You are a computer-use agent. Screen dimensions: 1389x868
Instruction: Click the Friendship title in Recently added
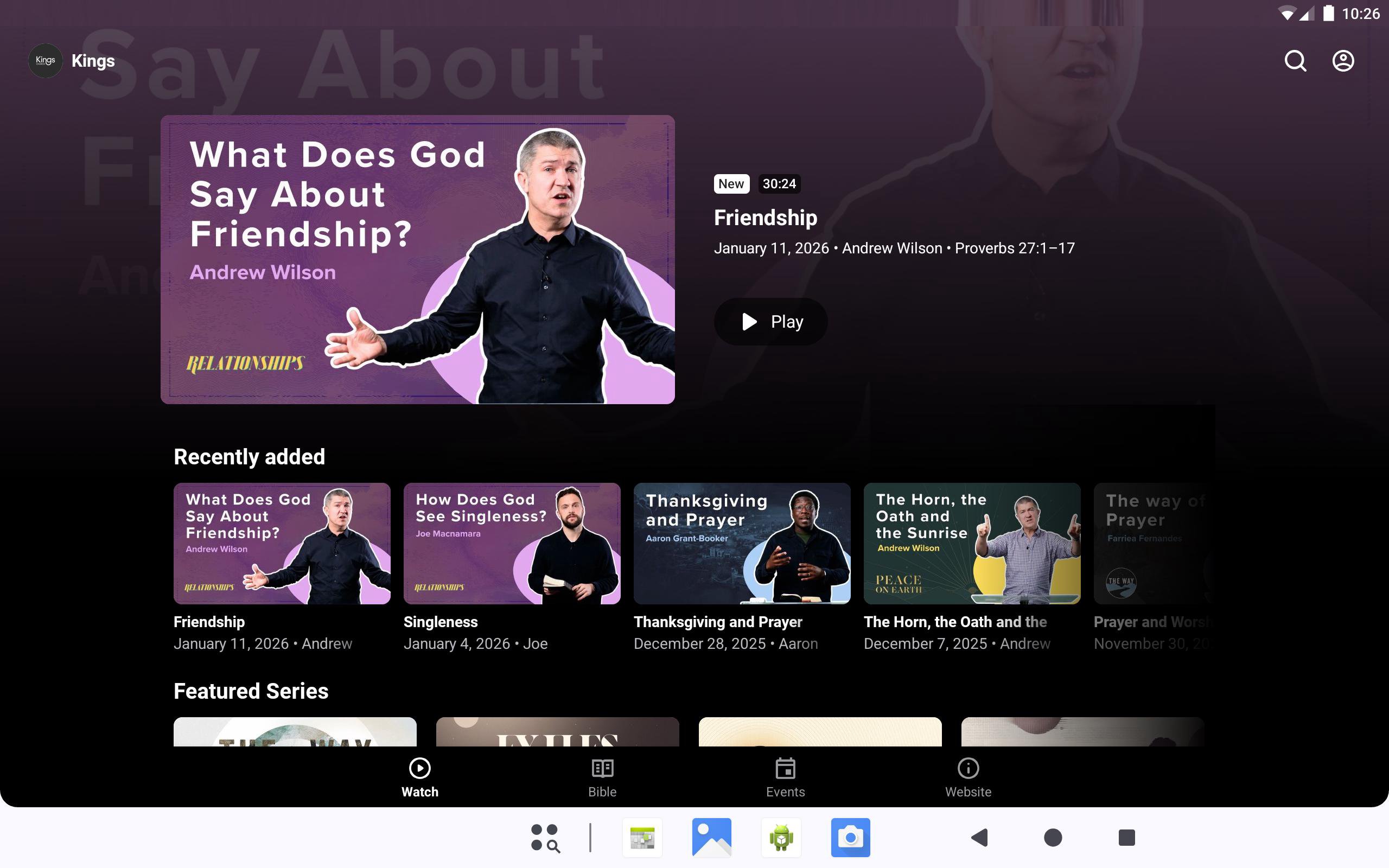209,622
